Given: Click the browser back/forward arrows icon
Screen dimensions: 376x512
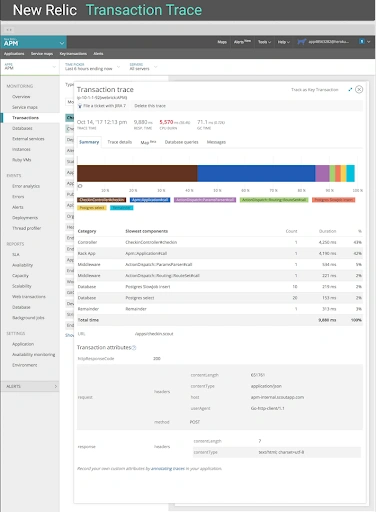Looking at the screenshot, I should click(9, 30).
